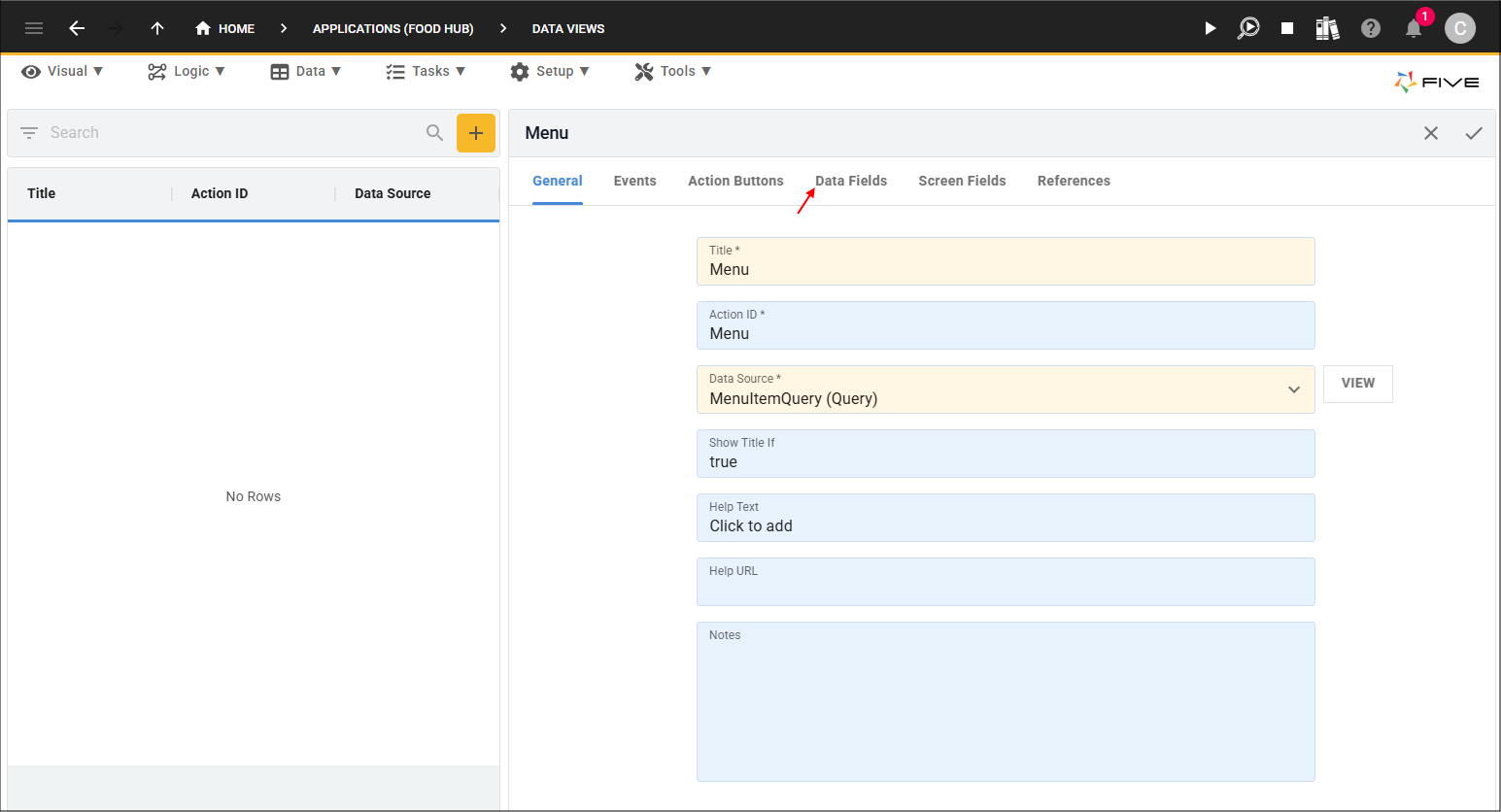Cancel editing with the X icon
The height and width of the screenshot is (812, 1501).
click(1431, 133)
